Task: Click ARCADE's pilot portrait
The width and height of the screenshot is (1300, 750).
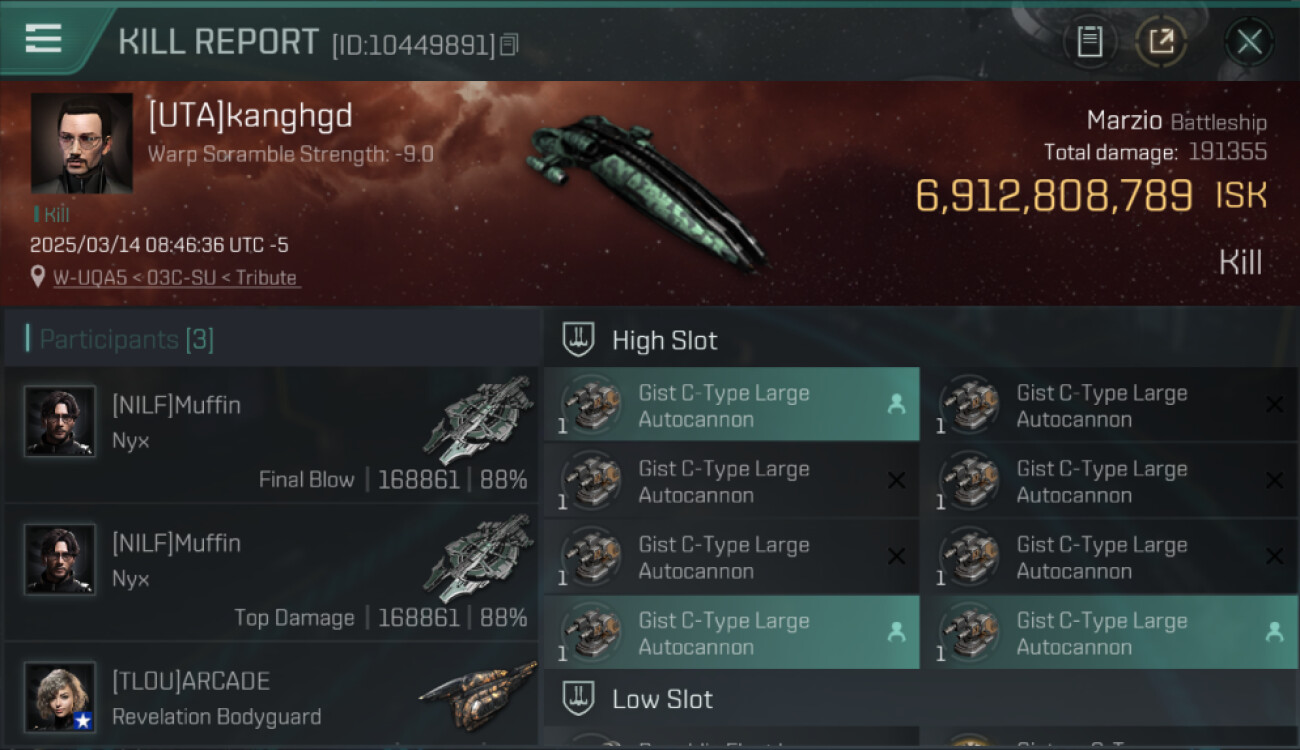Action: click(x=60, y=697)
